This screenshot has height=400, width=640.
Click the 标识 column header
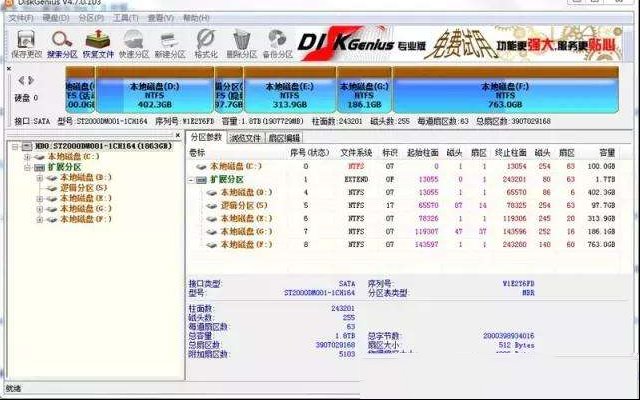(x=390, y=153)
